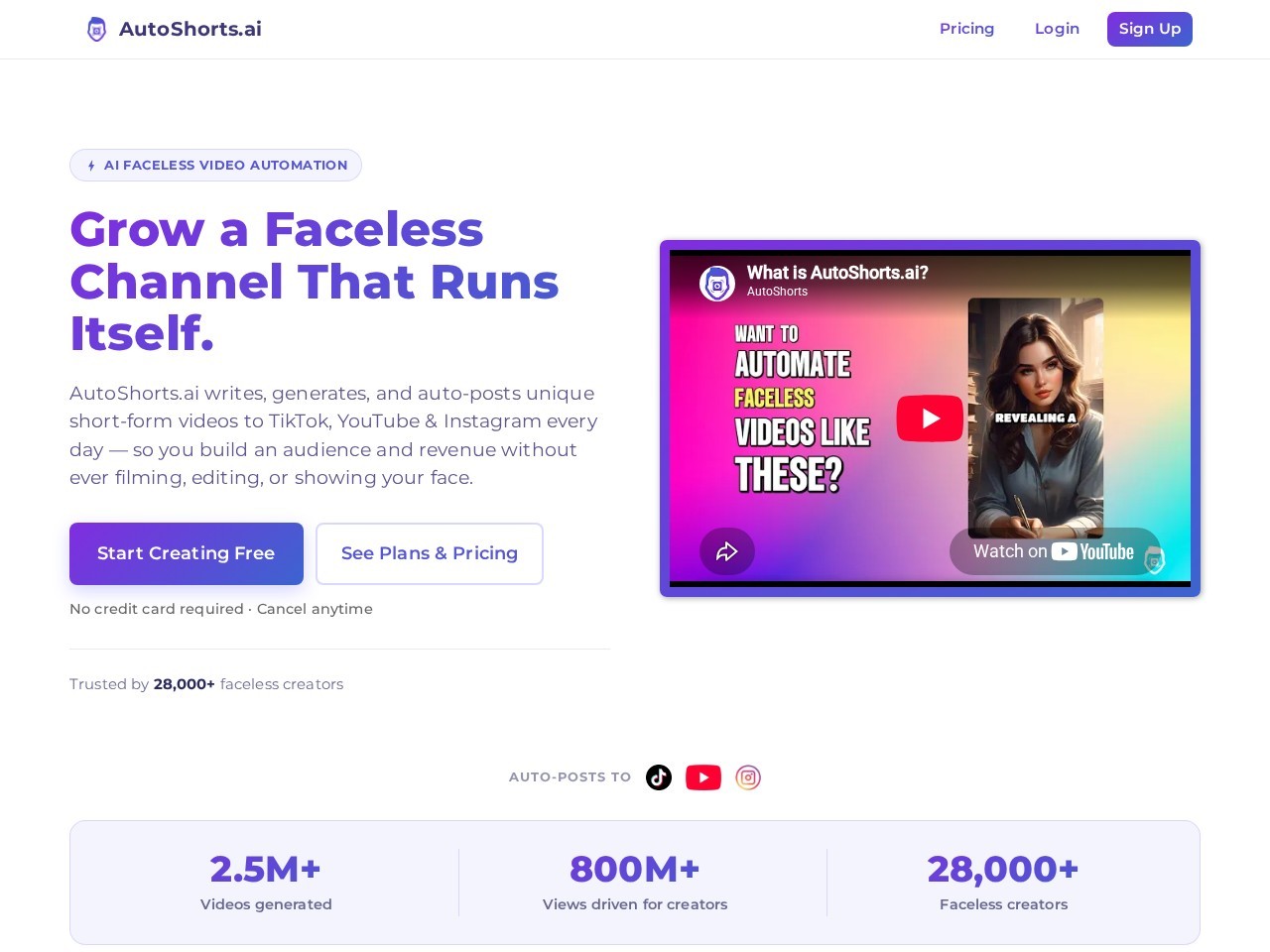The width and height of the screenshot is (1270, 952).
Task: Click the woman portrait thumbnail in video
Action: point(1036,418)
